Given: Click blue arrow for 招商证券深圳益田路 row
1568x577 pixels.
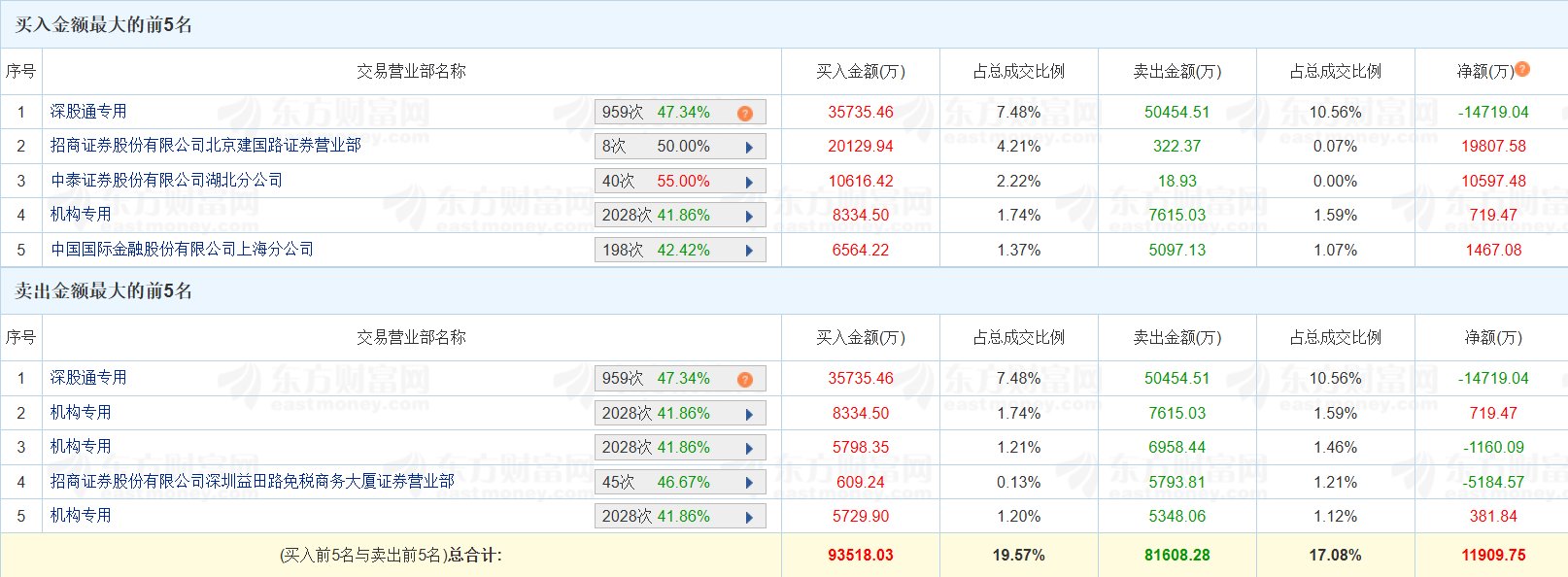Looking at the screenshot, I should pos(749,483).
